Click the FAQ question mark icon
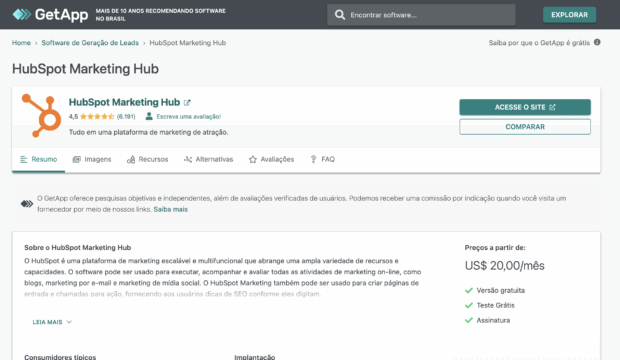 click(x=314, y=159)
